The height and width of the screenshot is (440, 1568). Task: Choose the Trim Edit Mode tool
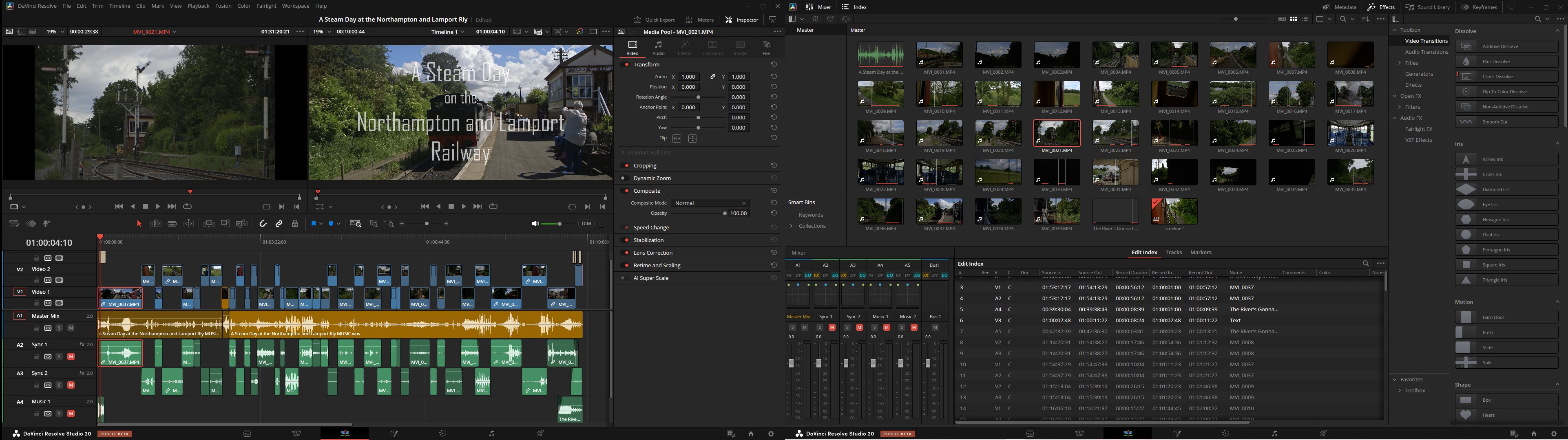(156, 224)
